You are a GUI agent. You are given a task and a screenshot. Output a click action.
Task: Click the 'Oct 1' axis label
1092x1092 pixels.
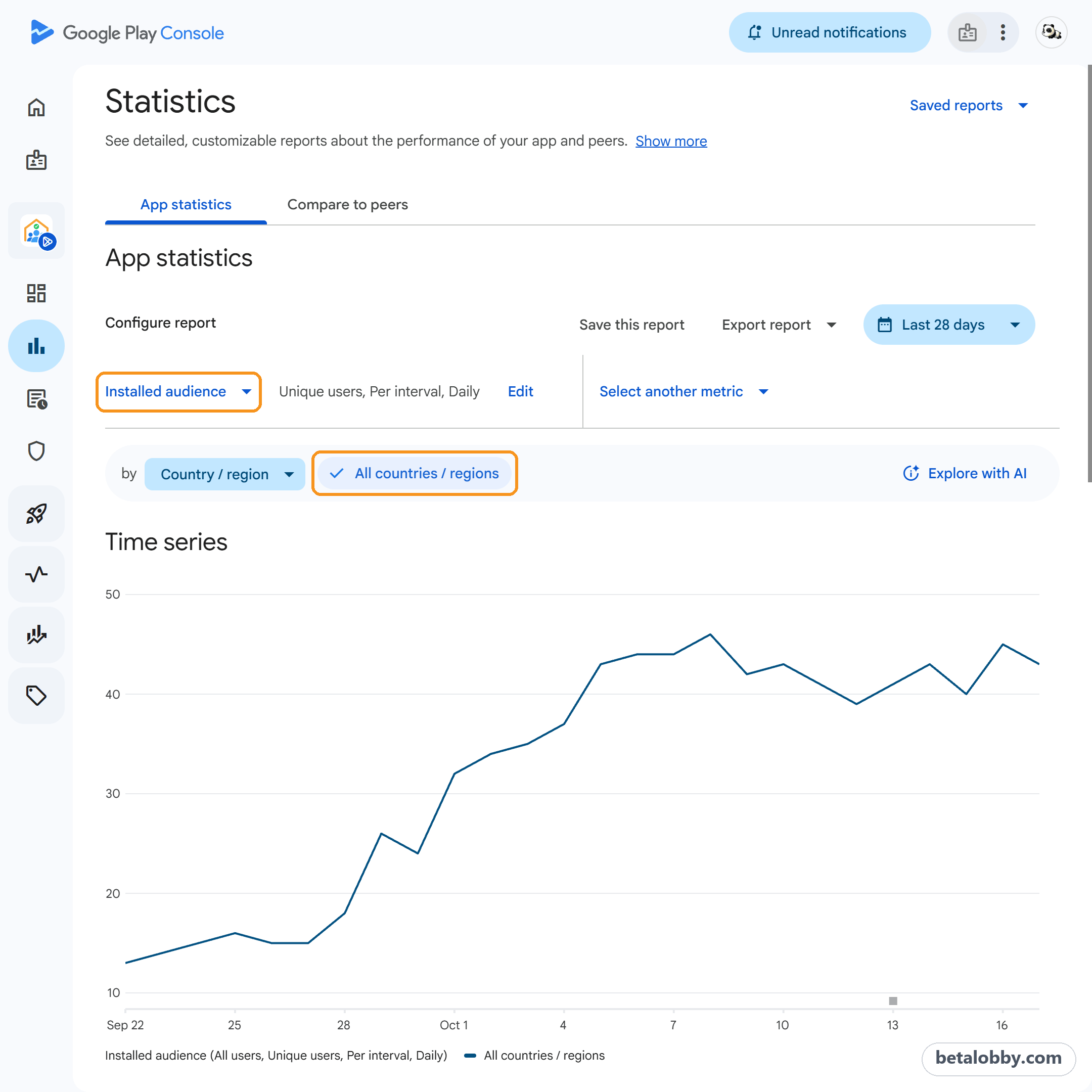pos(453,1025)
